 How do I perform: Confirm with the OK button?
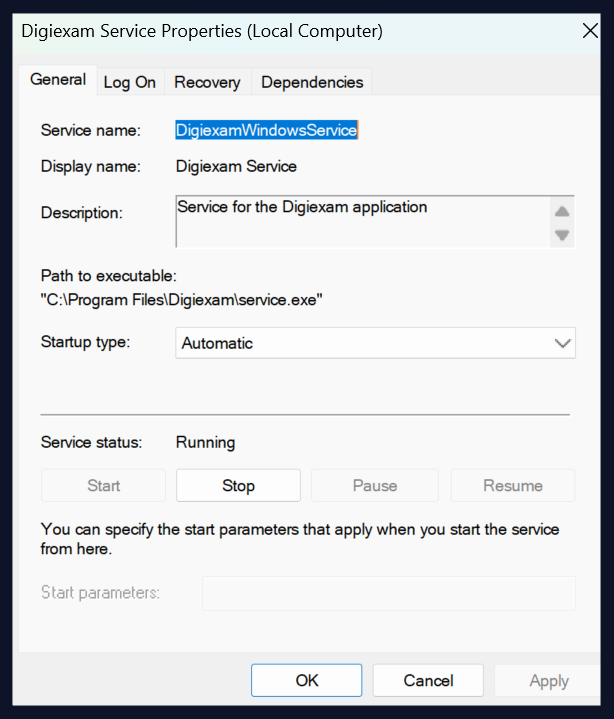pos(307,680)
